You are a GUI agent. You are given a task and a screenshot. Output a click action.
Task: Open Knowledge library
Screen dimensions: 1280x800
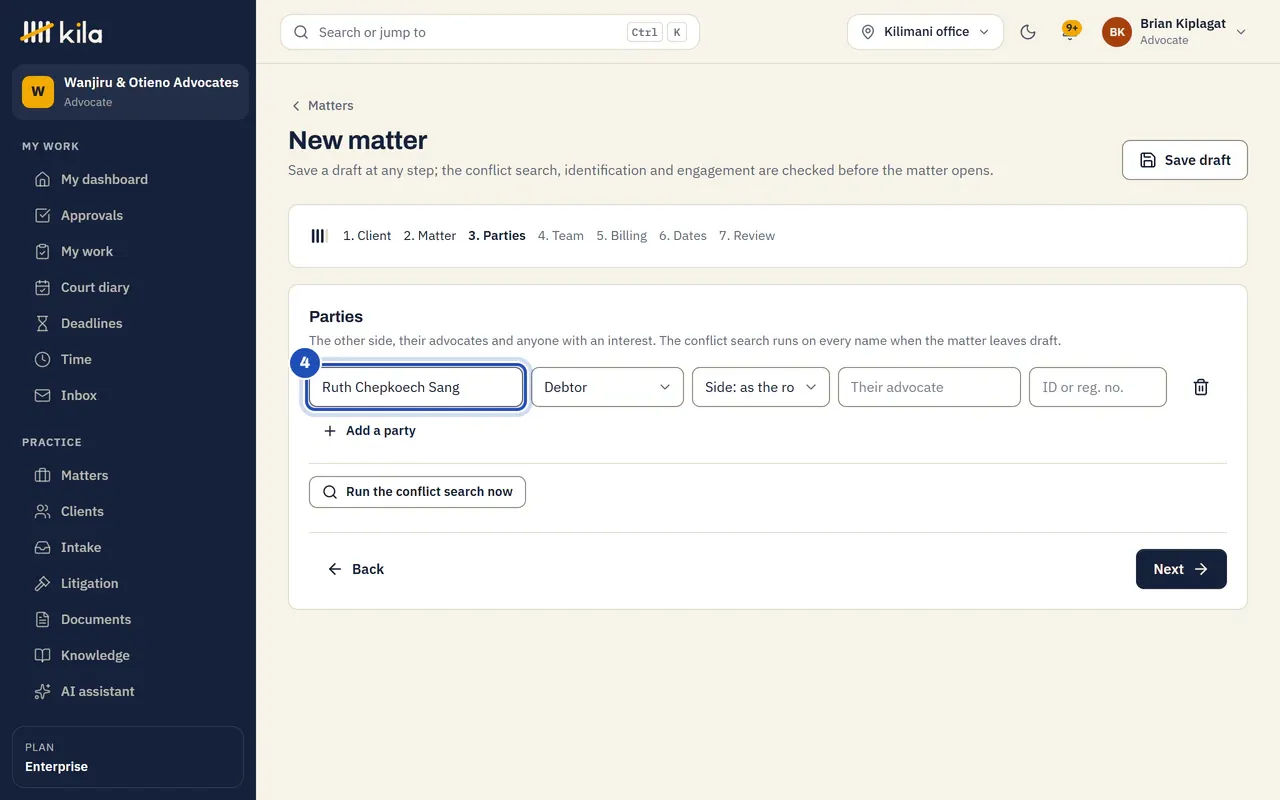[128, 655]
